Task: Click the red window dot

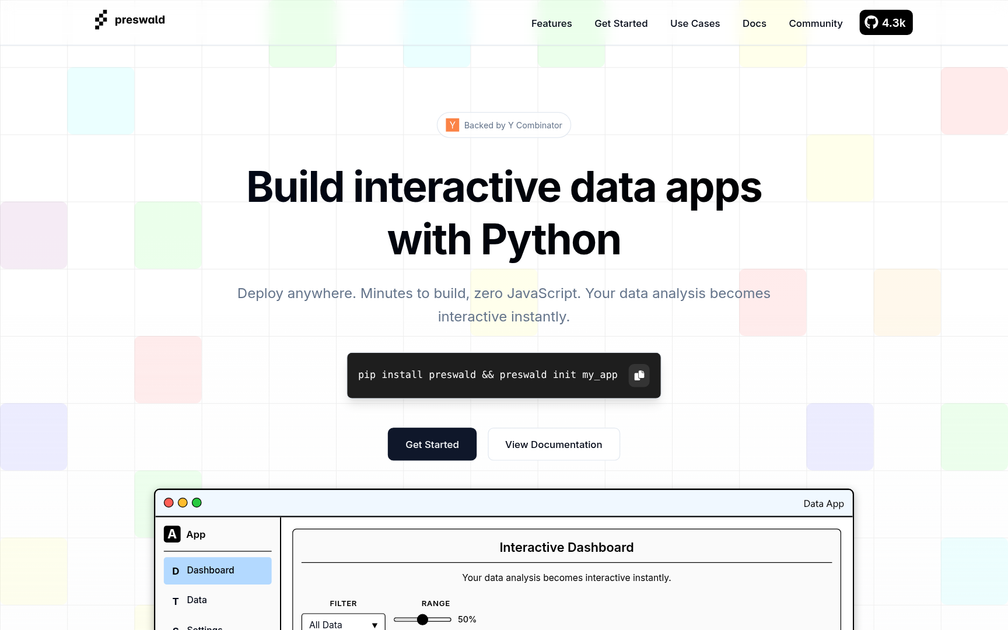Action: 169,503
